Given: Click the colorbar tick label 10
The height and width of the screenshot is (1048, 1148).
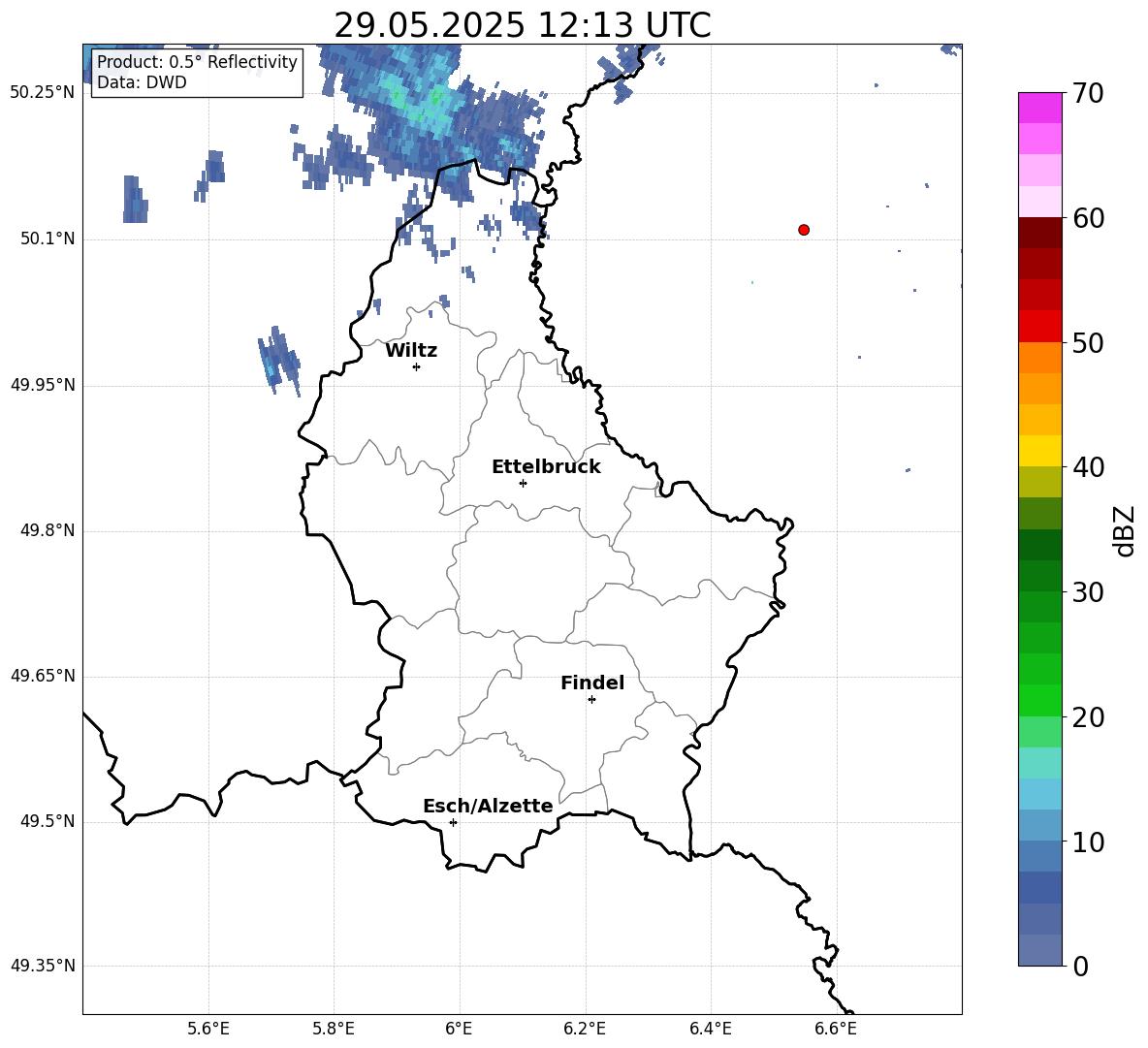Looking at the screenshot, I should click(1088, 842).
